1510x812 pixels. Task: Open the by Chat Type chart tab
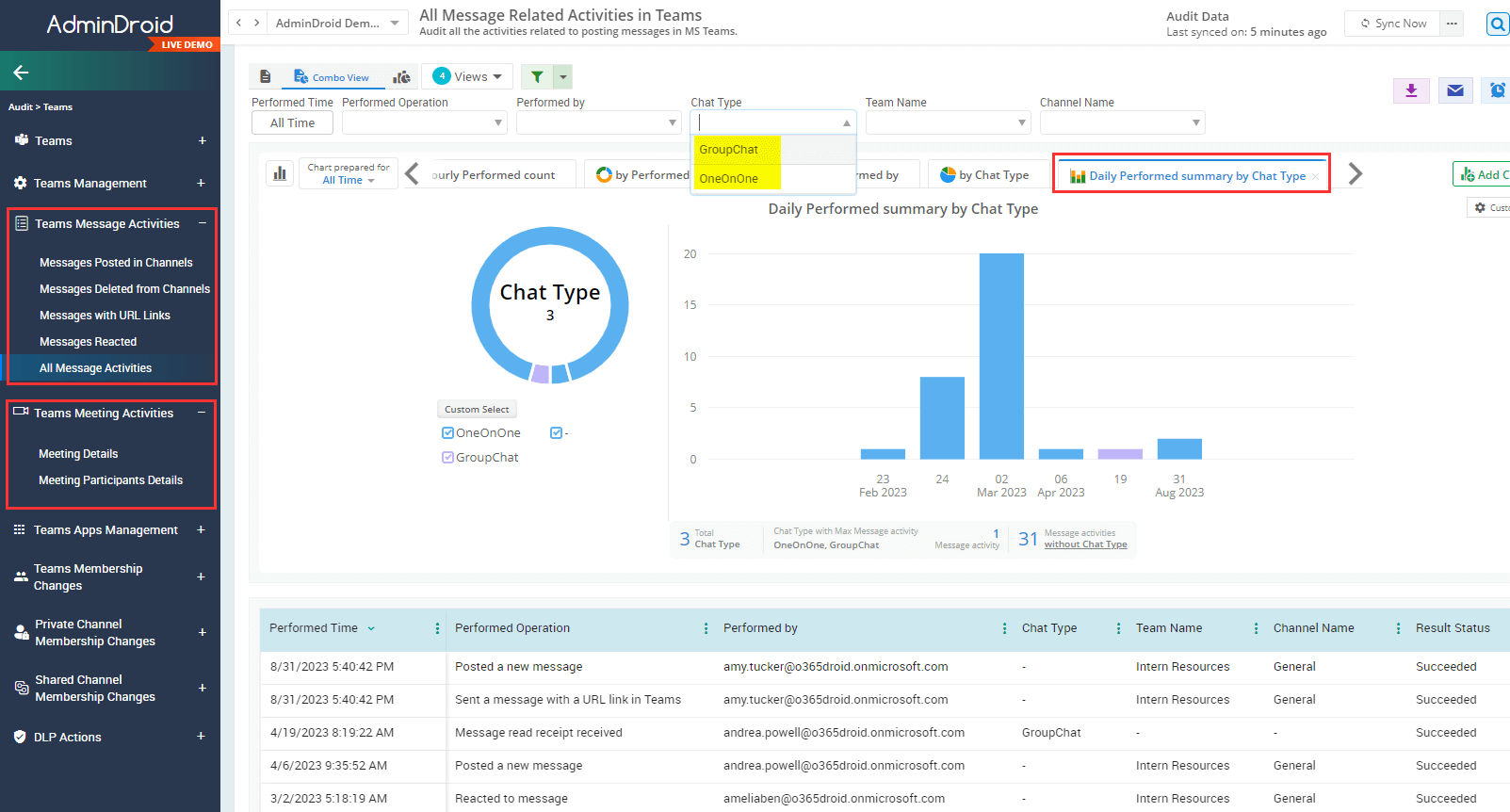point(985,174)
